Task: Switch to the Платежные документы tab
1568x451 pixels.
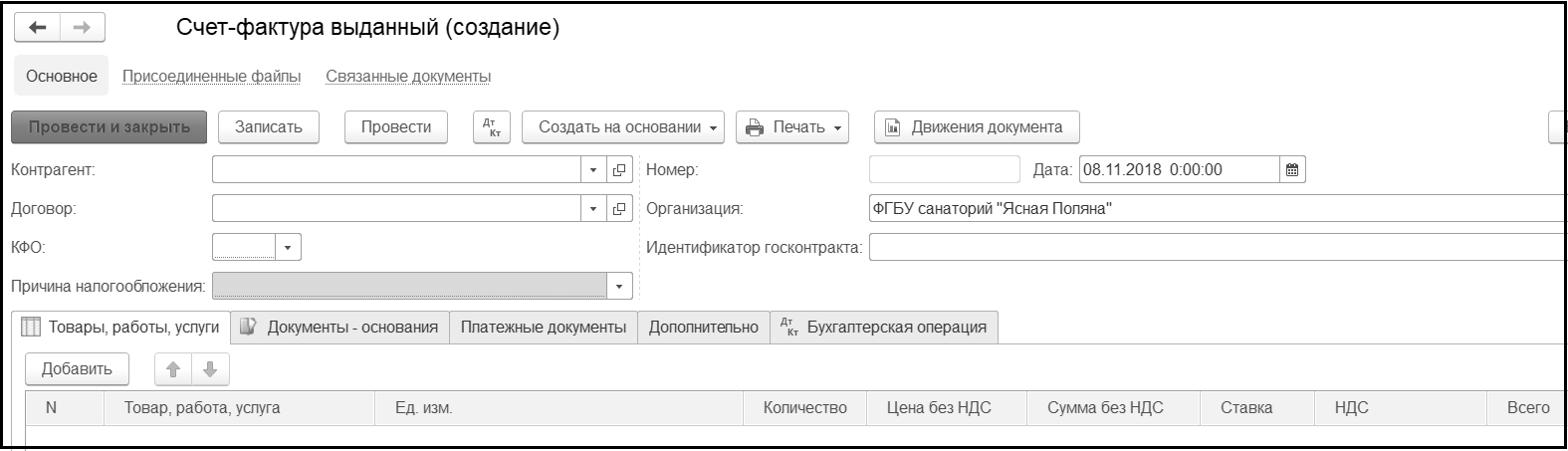Action: point(543,328)
